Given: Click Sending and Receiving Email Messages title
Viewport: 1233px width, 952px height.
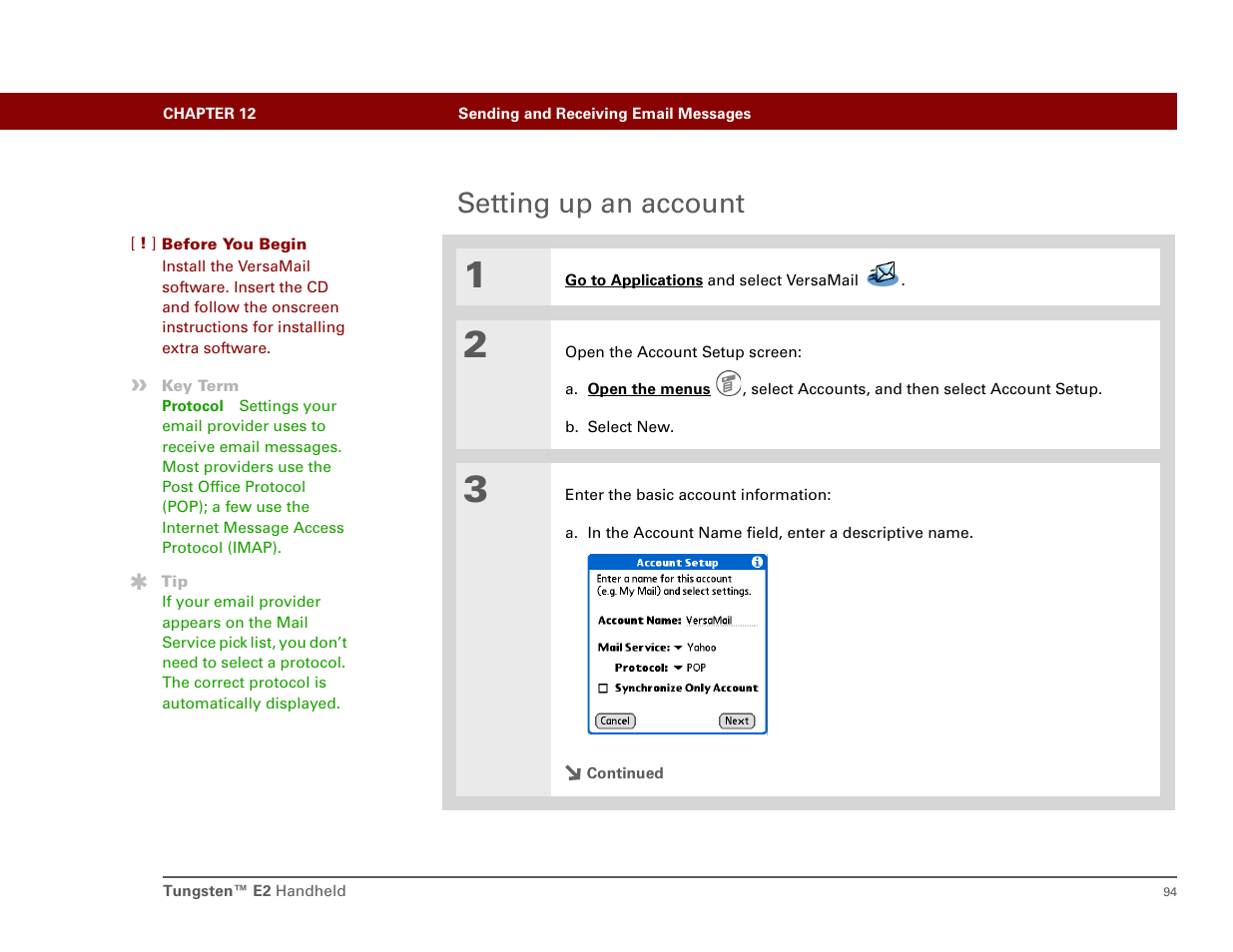Looking at the screenshot, I should 604,114.
